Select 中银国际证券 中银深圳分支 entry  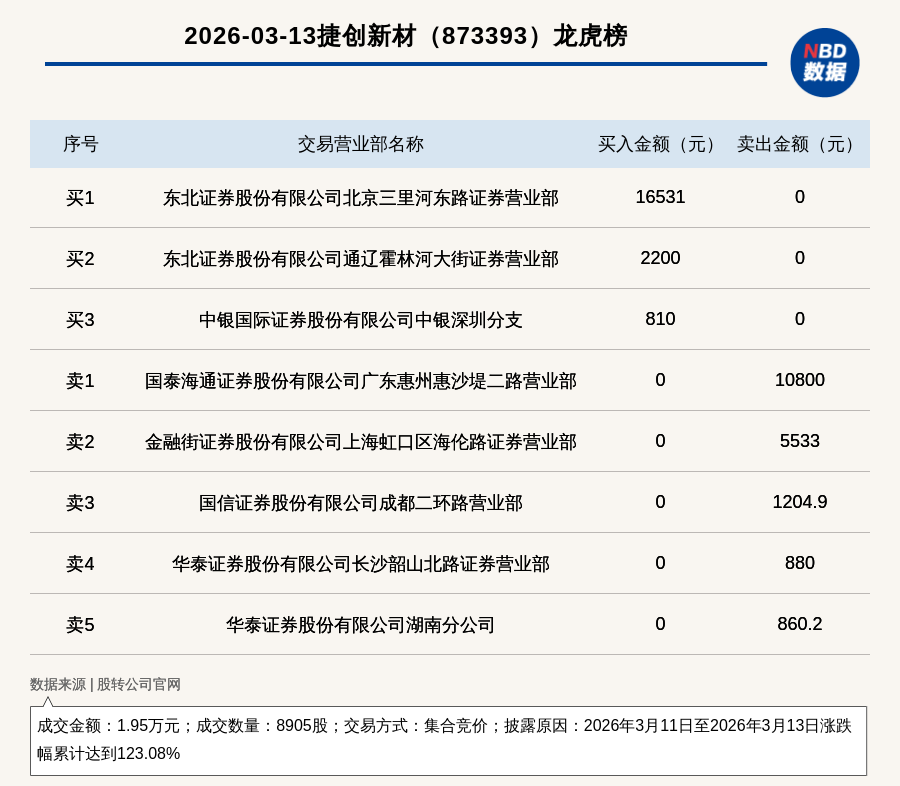[x=360, y=320]
